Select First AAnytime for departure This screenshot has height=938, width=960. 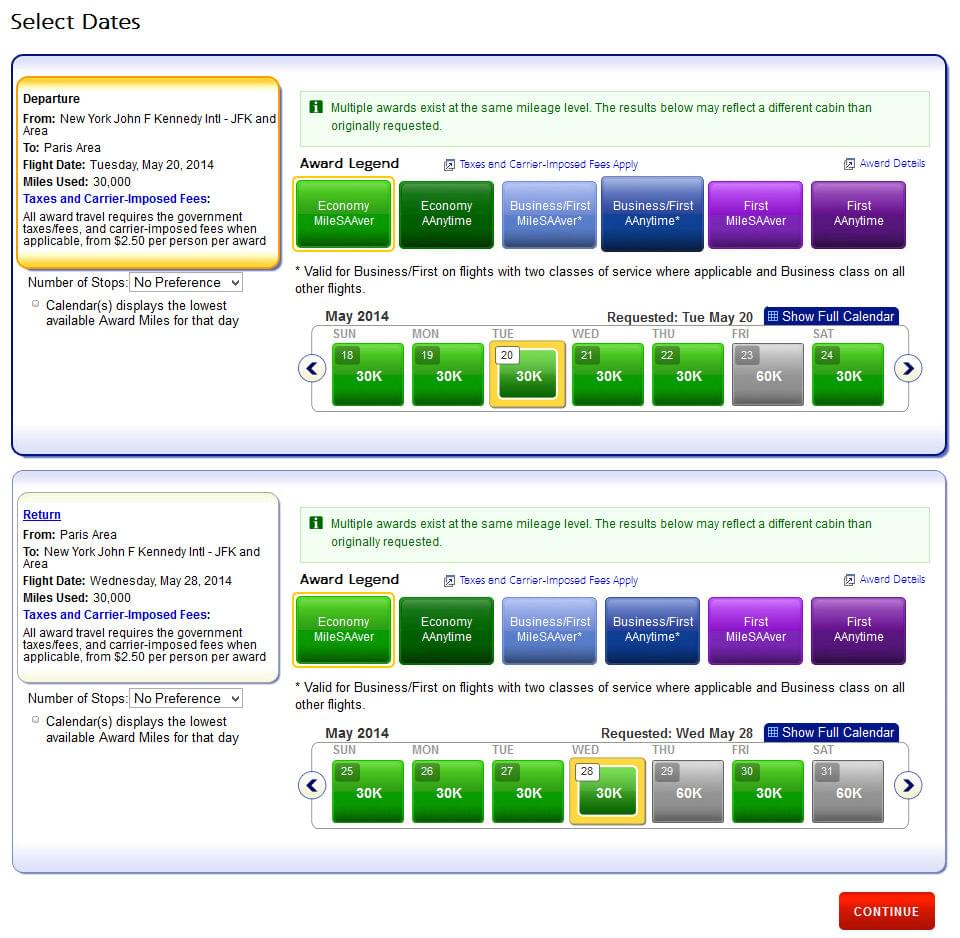coord(858,214)
